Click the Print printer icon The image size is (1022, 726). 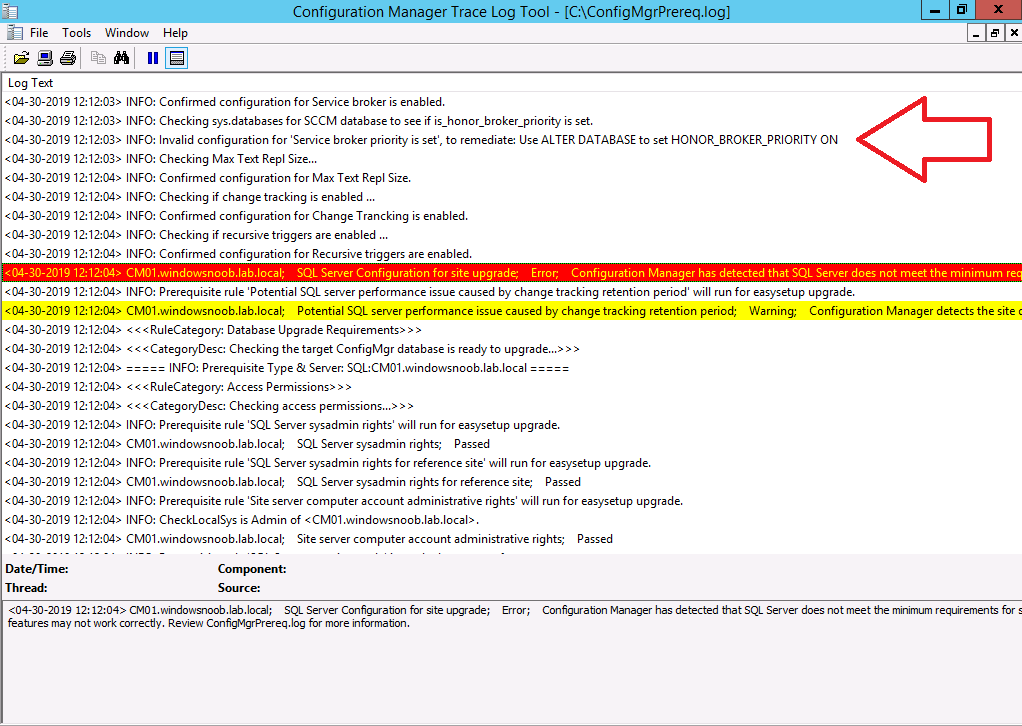pos(68,58)
